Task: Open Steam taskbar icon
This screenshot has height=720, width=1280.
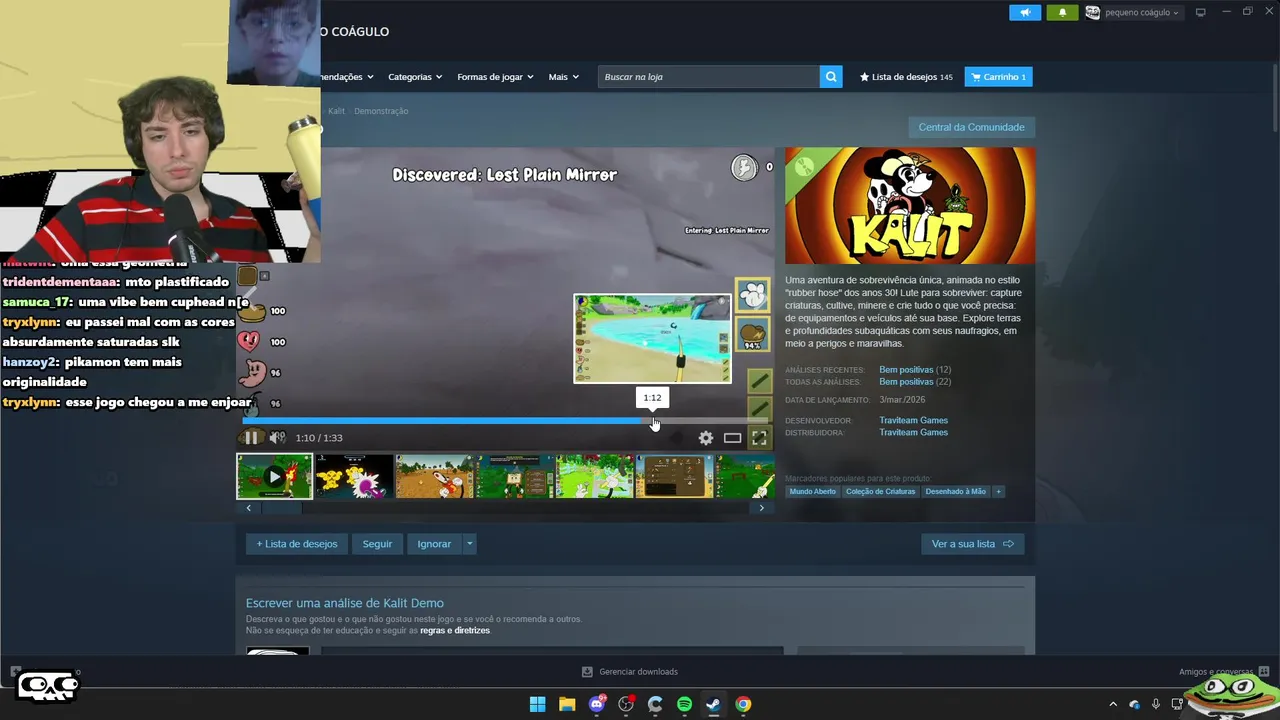Action: (713, 704)
